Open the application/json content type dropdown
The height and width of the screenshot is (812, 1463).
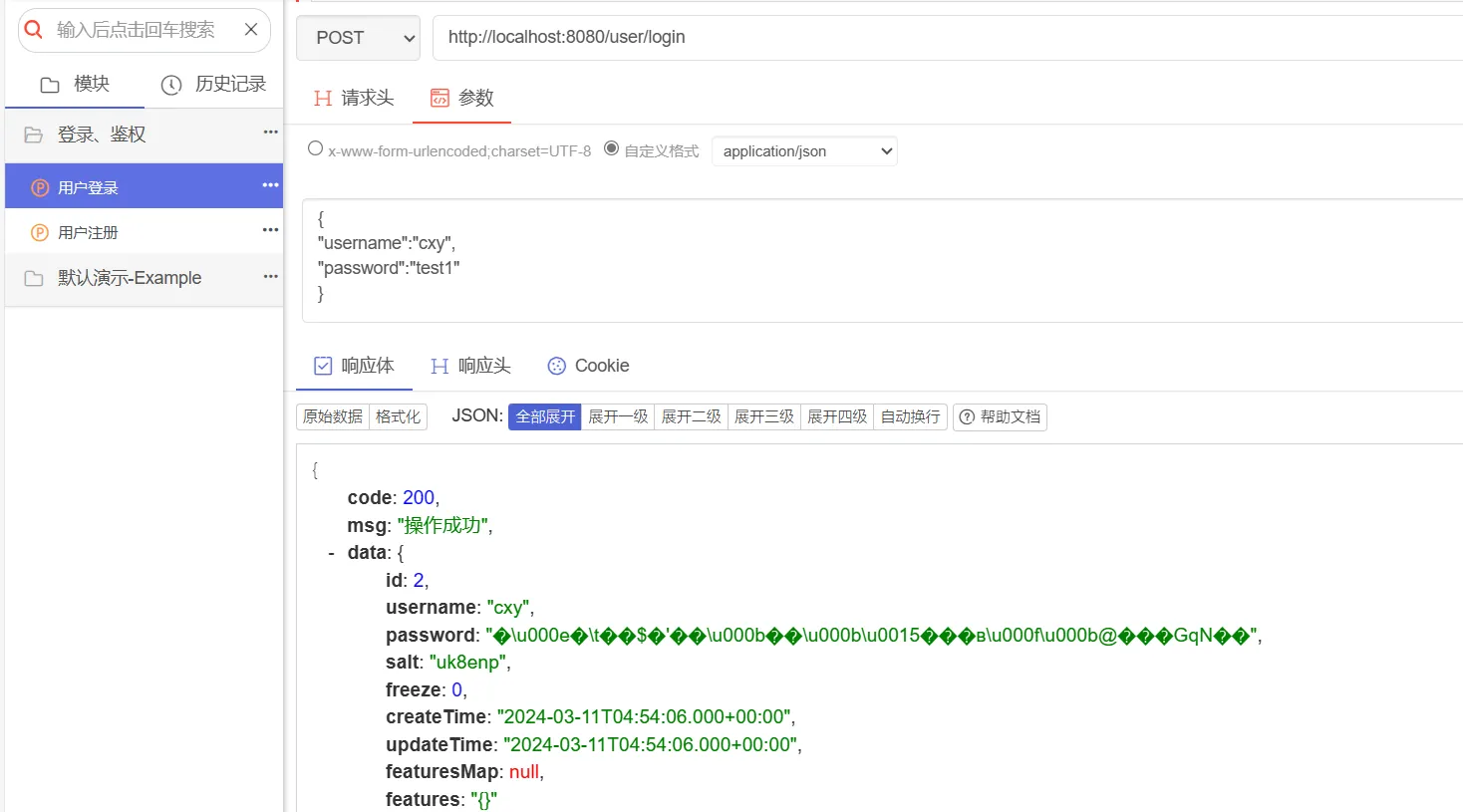[804, 151]
